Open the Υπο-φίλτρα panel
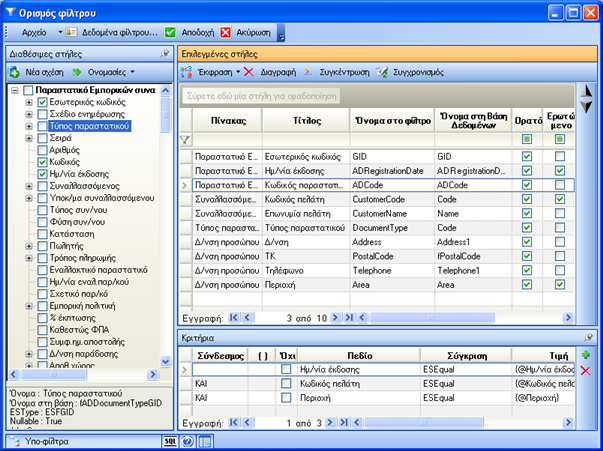 pyautogui.click(x=46, y=441)
